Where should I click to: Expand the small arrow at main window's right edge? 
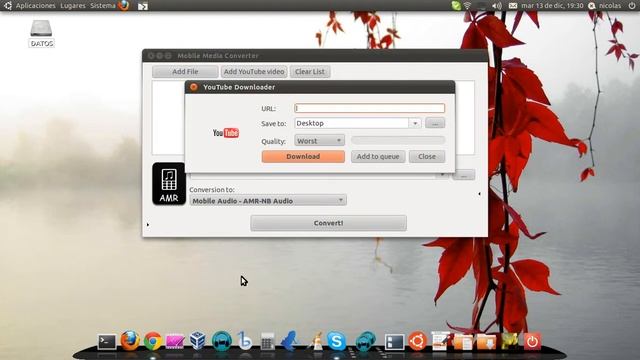pyautogui.click(x=479, y=194)
